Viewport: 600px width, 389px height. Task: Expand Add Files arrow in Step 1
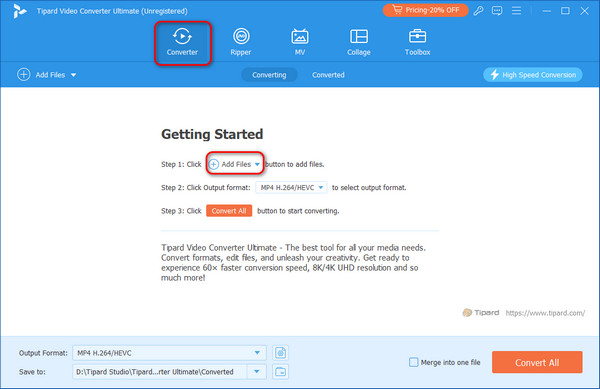257,164
